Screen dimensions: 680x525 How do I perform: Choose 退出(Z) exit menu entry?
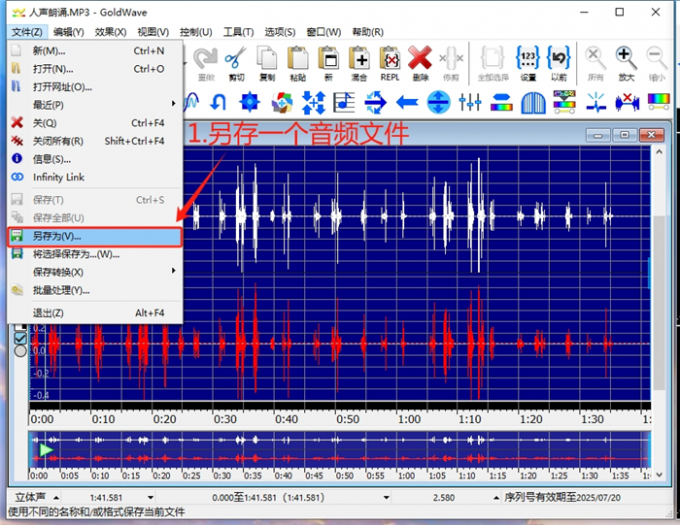pos(95,313)
